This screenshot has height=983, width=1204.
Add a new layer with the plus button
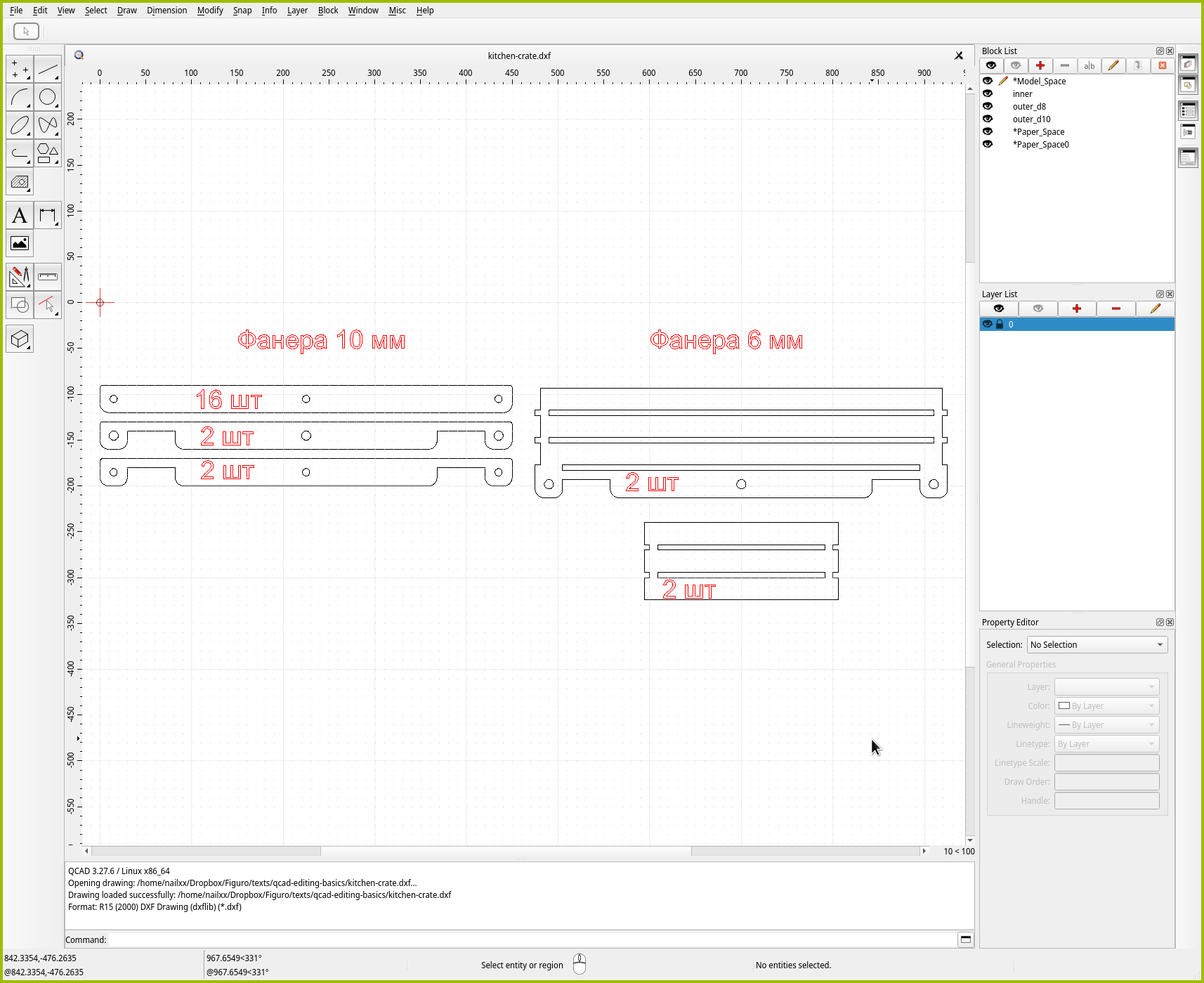coord(1076,308)
